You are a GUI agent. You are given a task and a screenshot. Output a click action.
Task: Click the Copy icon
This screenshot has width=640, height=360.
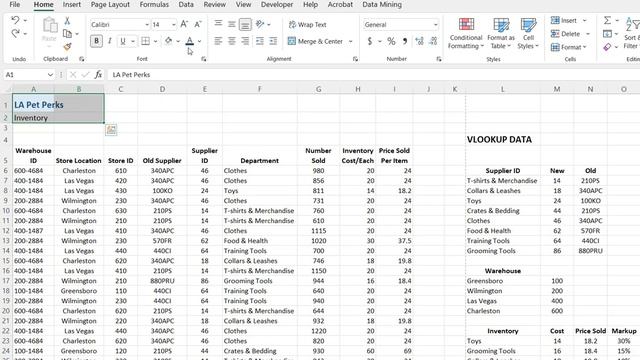coord(67,34)
